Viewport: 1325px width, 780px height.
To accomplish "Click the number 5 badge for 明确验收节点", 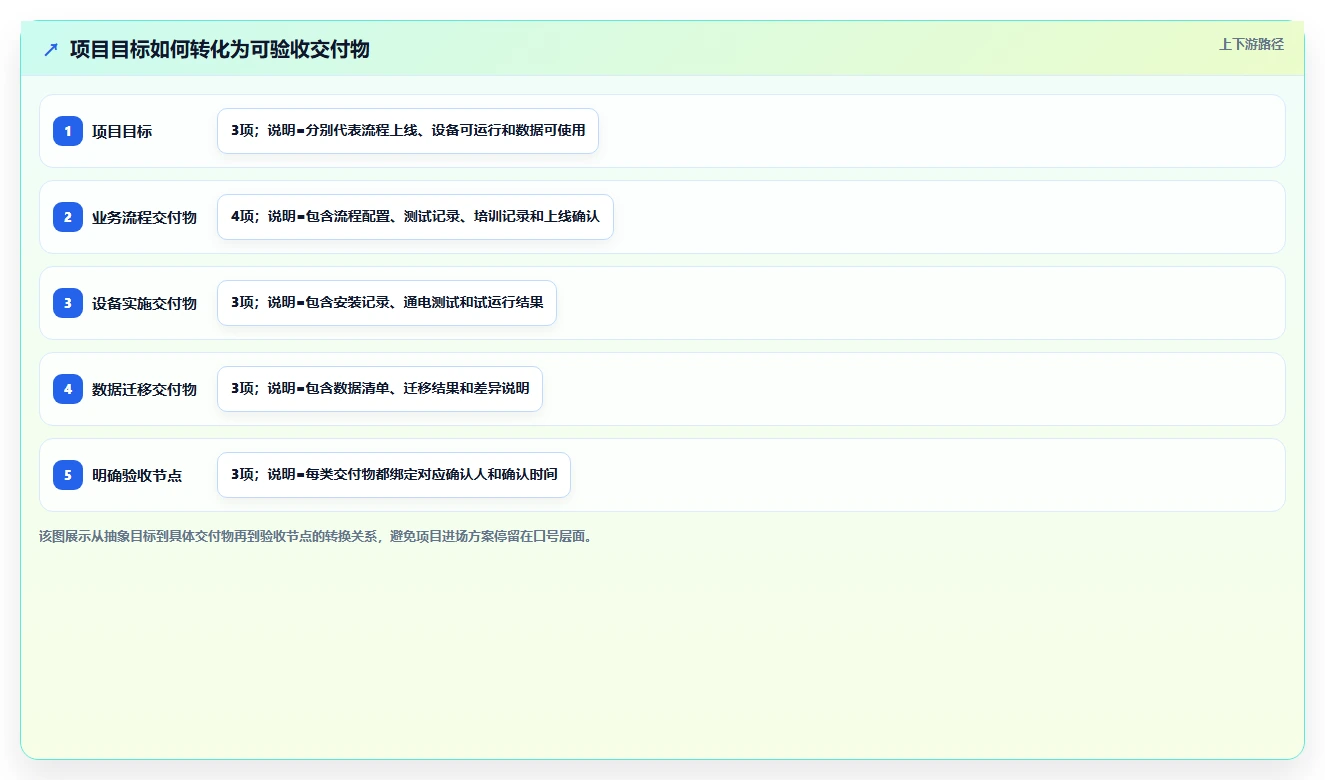I will (68, 475).
